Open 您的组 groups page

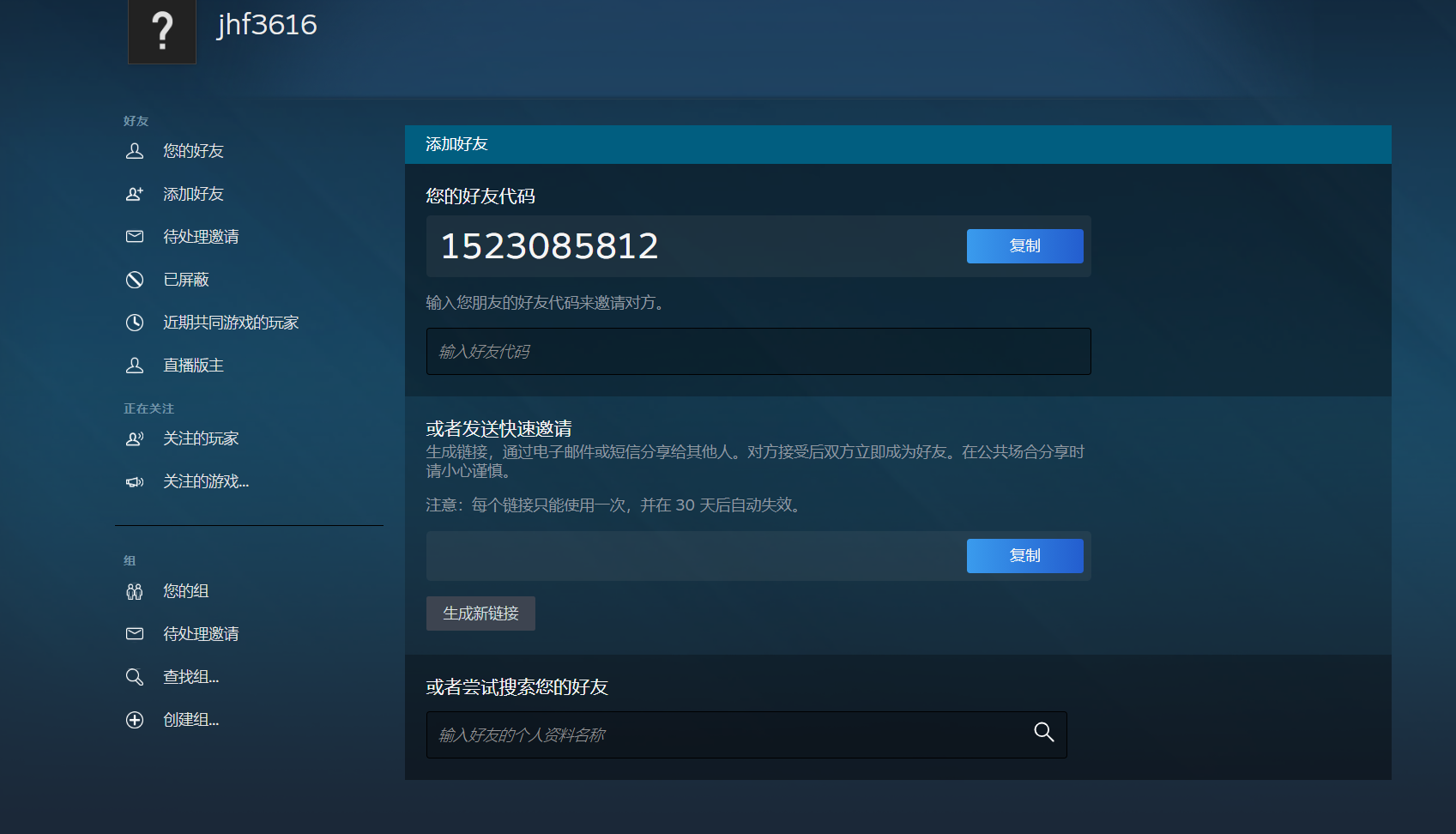coord(186,591)
